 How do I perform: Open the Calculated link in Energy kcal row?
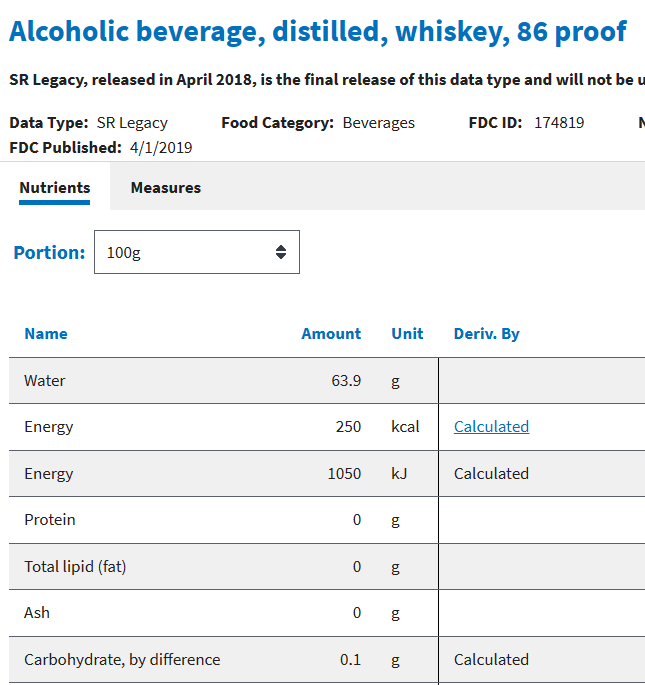491,427
